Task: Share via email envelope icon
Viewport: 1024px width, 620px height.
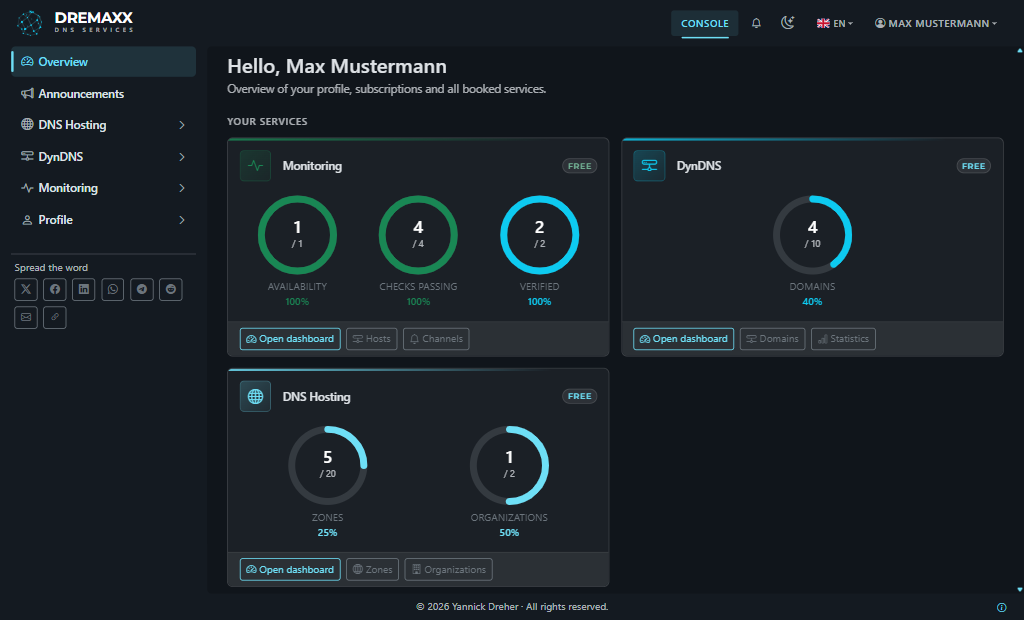Action: tap(26, 318)
